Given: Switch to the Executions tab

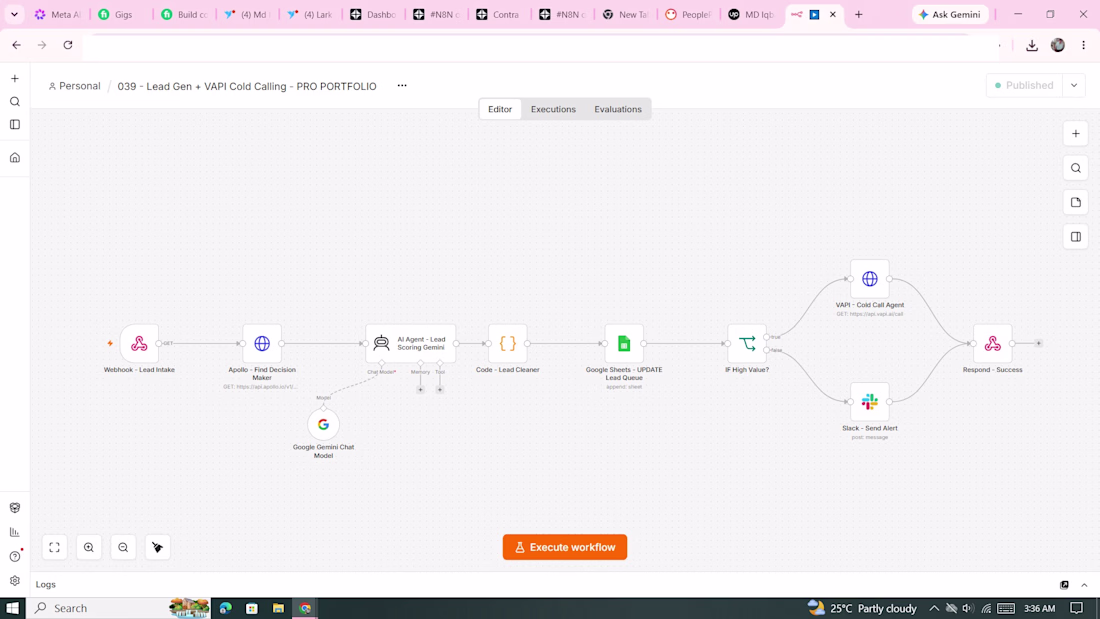Looking at the screenshot, I should point(553,109).
